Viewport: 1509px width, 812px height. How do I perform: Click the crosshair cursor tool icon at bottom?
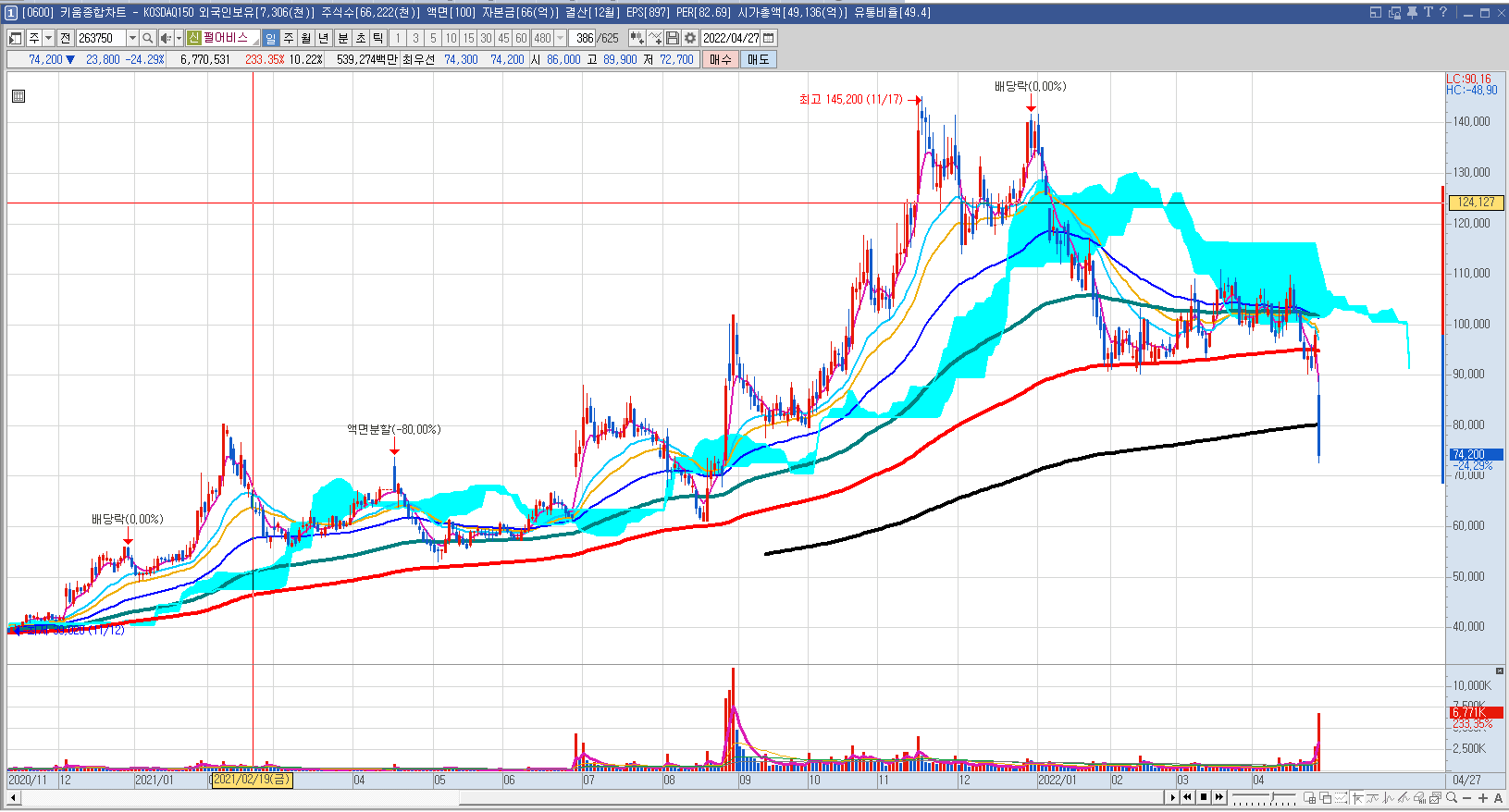click(x=1358, y=797)
